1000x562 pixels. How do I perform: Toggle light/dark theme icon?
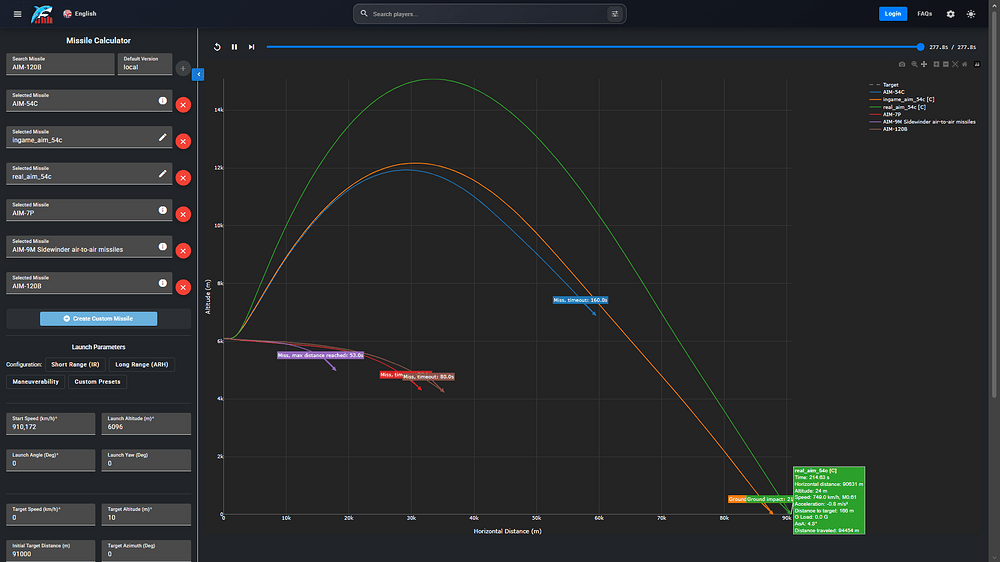971,13
